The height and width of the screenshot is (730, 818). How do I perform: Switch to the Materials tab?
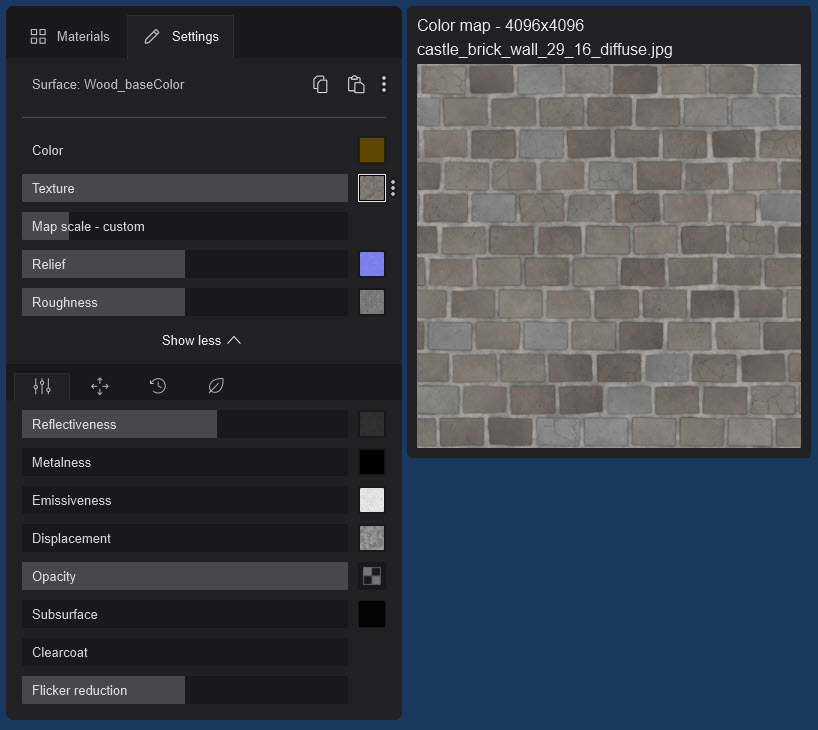(70, 36)
